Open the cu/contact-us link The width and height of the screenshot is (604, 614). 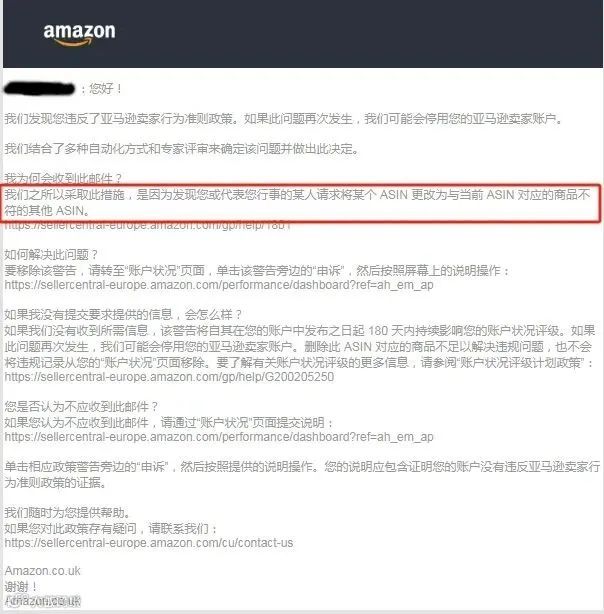(149, 543)
